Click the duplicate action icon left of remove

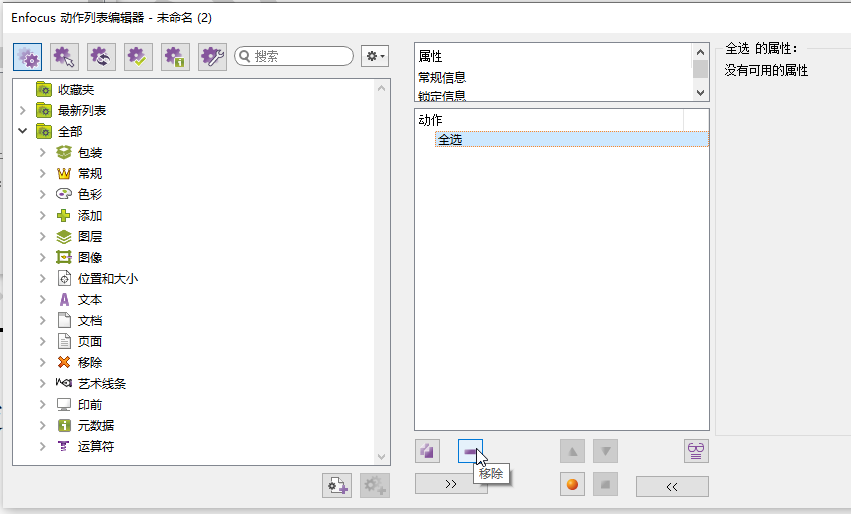[428, 451]
